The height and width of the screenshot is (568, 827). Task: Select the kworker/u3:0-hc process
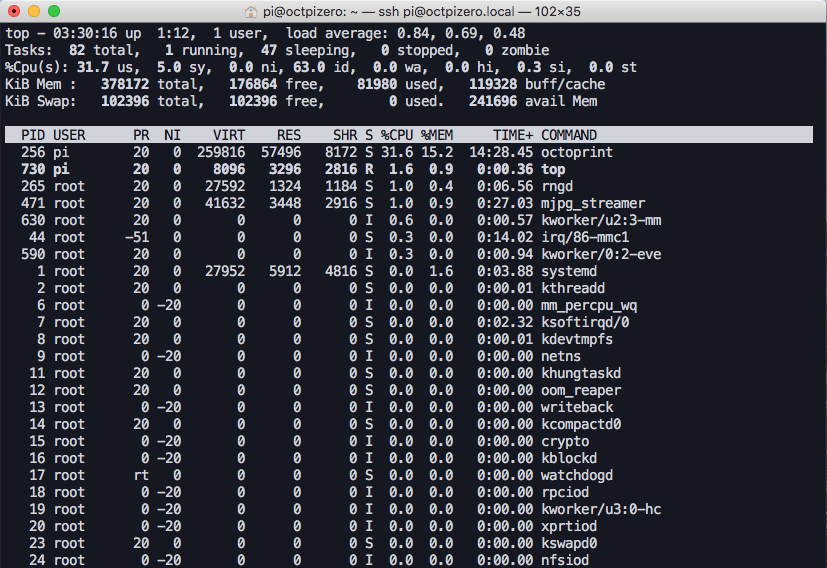pos(601,508)
